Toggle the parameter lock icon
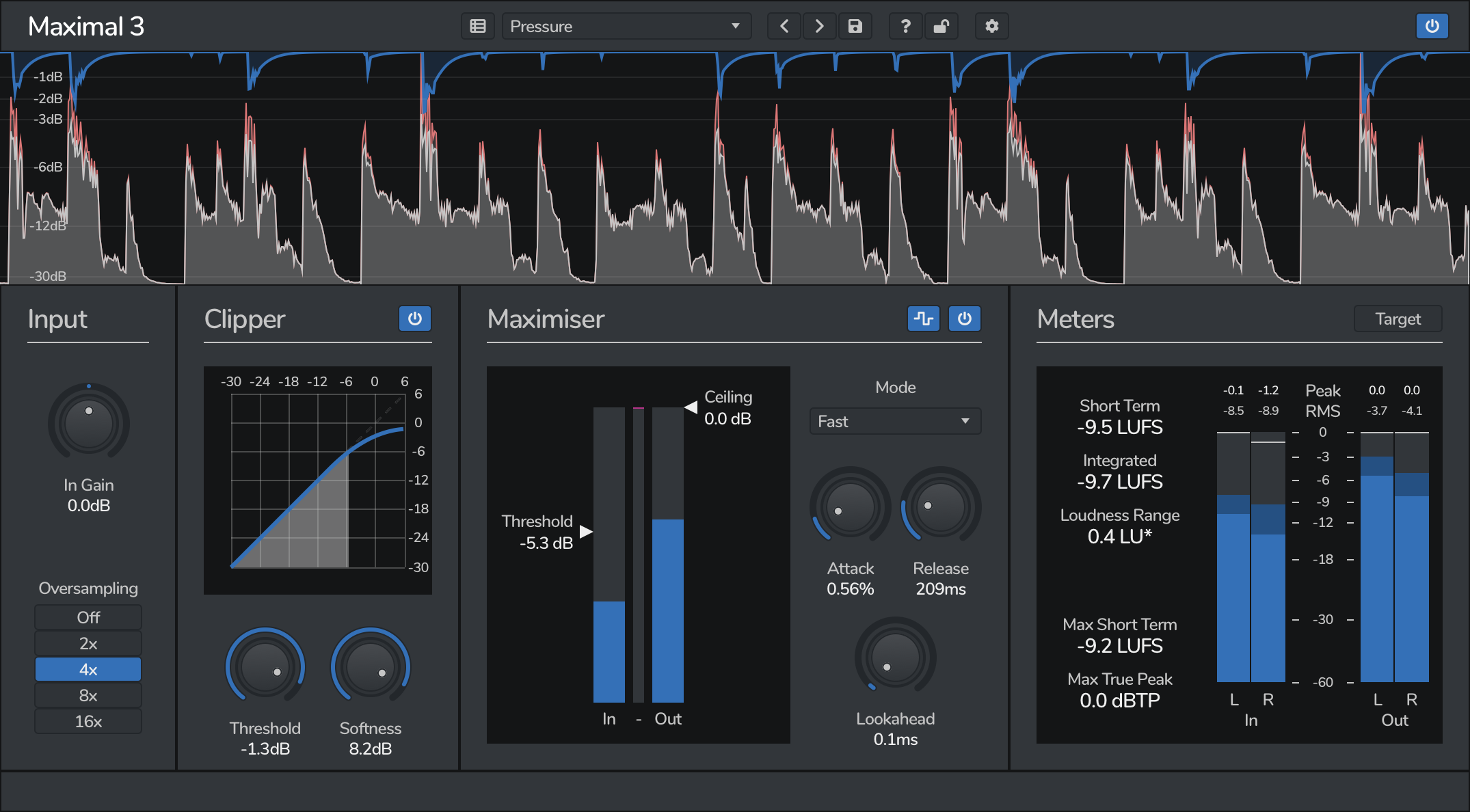The width and height of the screenshot is (1470, 812). click(x=941, y=26)
